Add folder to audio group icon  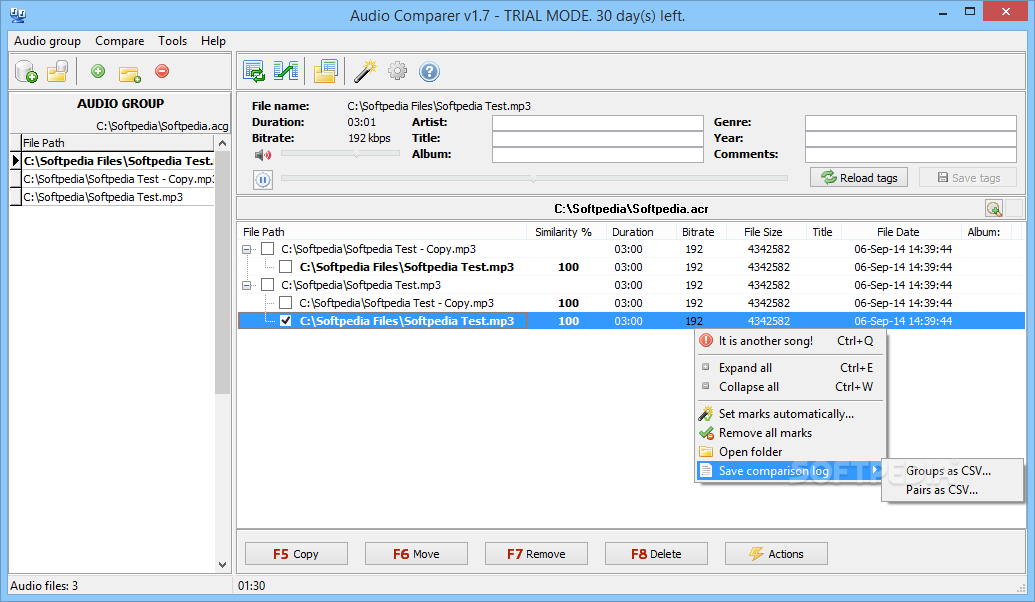click(x=129, y=73)
